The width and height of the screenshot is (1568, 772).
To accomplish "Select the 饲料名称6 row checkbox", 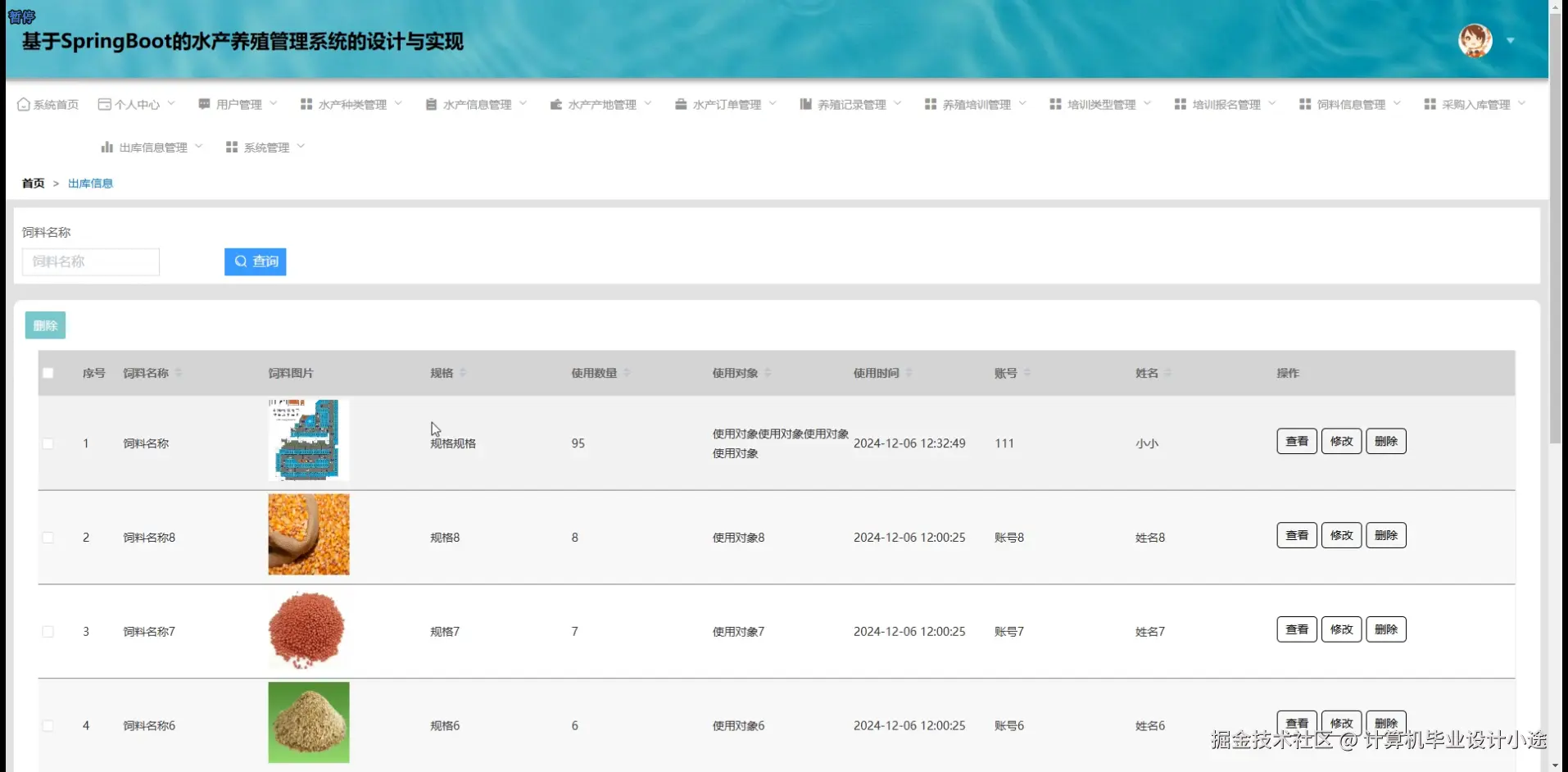I will (x=48, y=725).
